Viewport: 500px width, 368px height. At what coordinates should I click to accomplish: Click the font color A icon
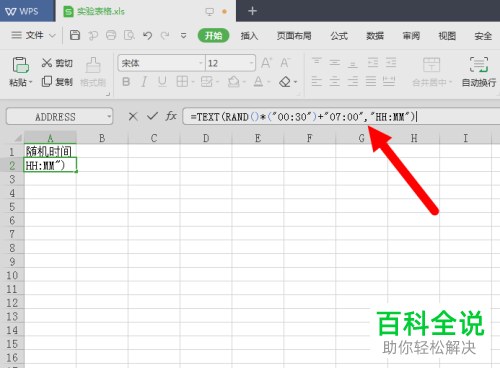coord(258,81)
